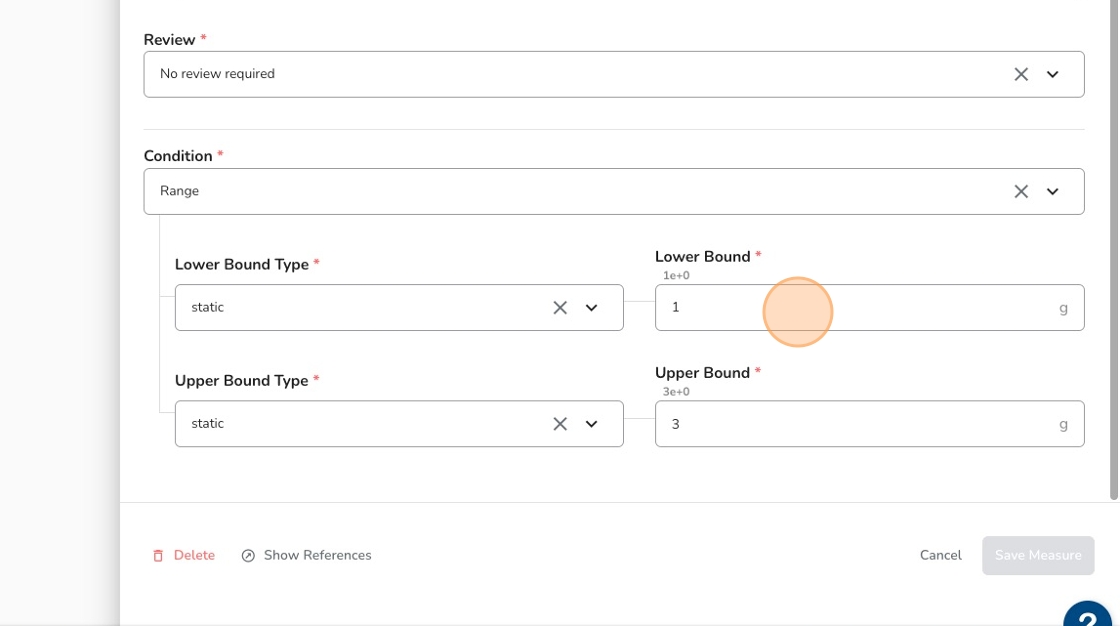Viewport: 1120px width, 626px height.
Task: Expand the Condition dropdown chevron
Action: pos(1052,191)
